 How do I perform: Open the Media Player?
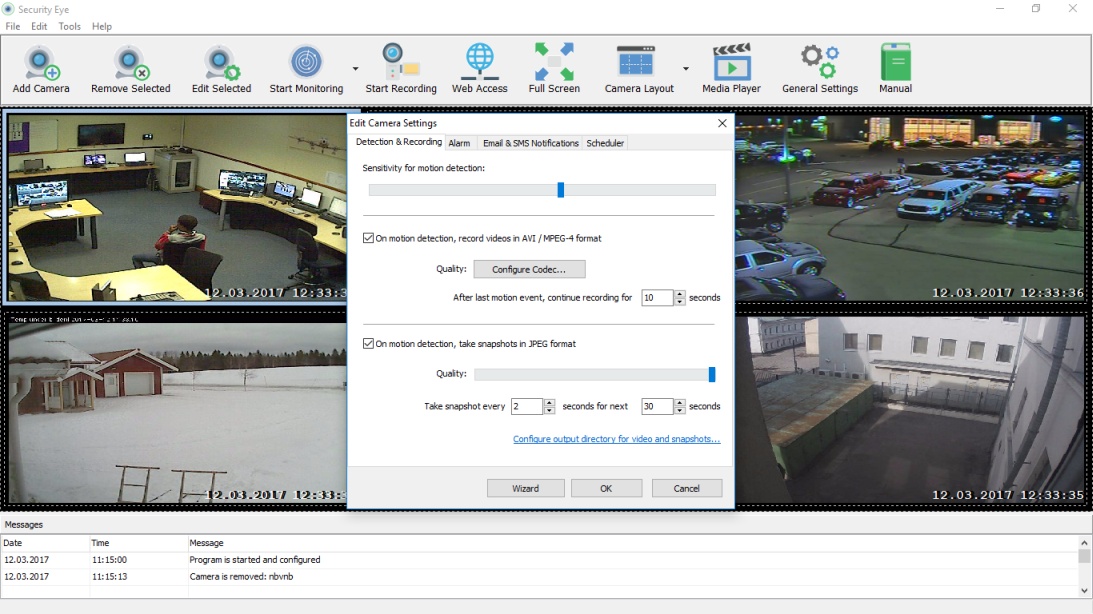(731, 63)
